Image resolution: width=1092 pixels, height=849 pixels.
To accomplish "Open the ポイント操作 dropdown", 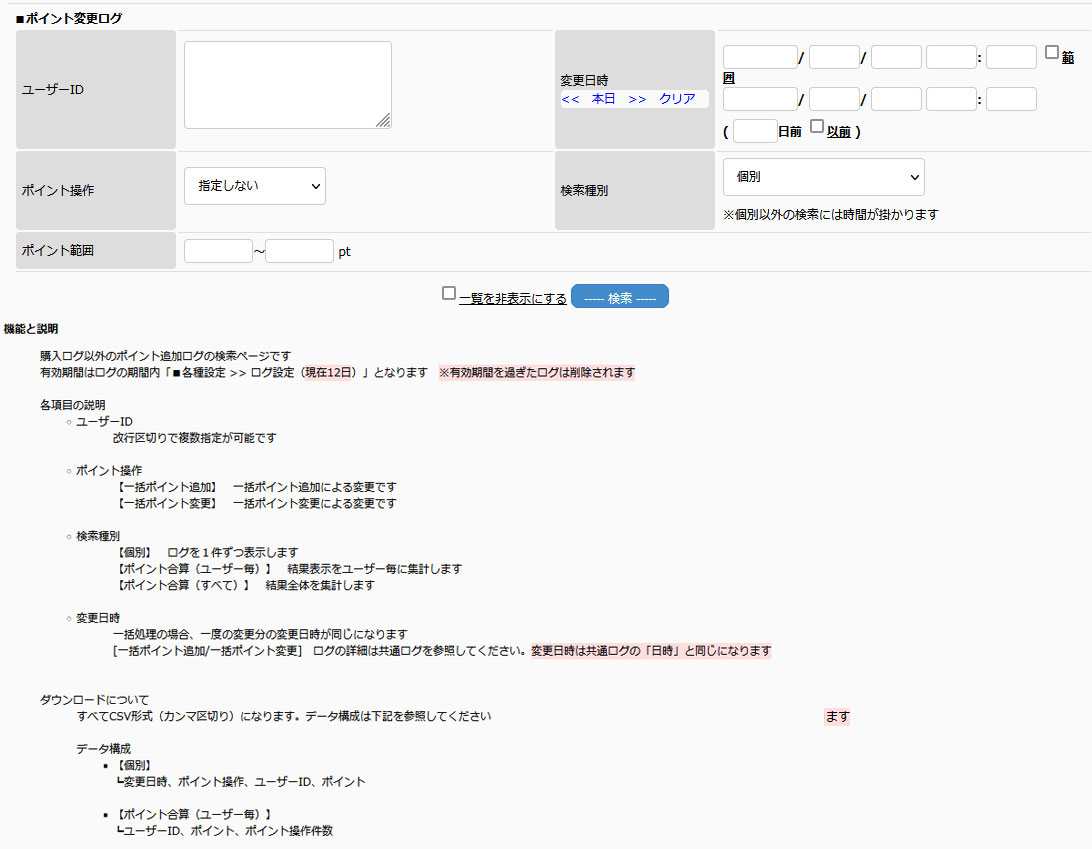I will (255, 186).
